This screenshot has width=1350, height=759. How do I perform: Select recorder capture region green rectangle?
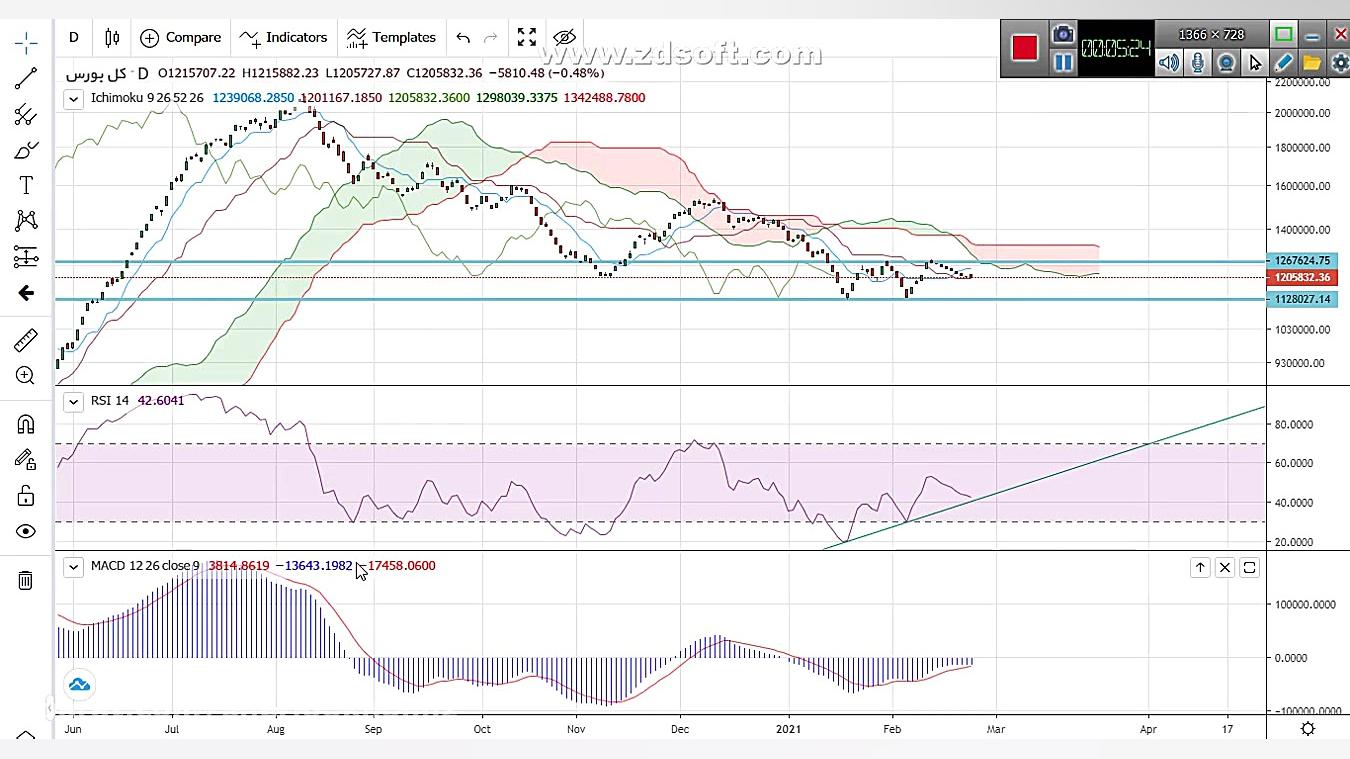1284,35
